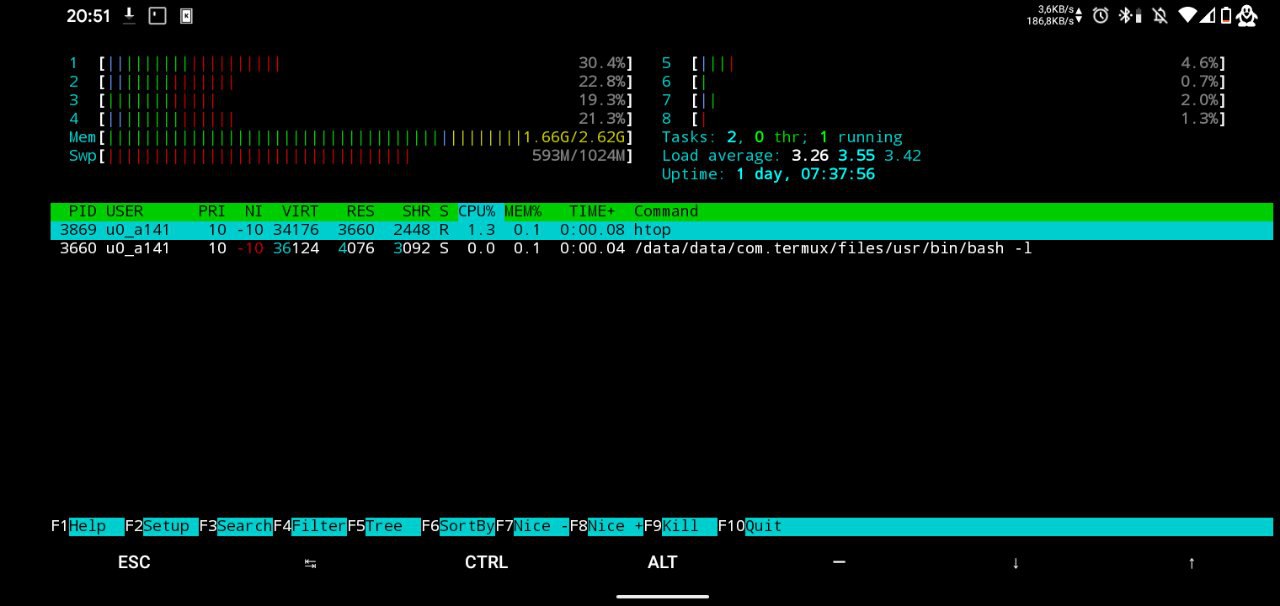Tap the ESC extra key

click(134, 562)
